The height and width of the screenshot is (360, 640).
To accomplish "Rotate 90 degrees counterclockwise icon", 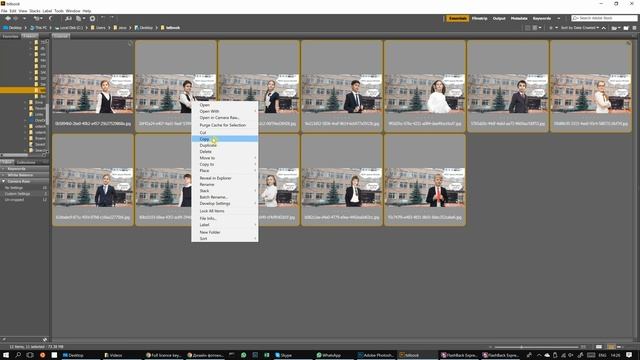I will 103,18.
